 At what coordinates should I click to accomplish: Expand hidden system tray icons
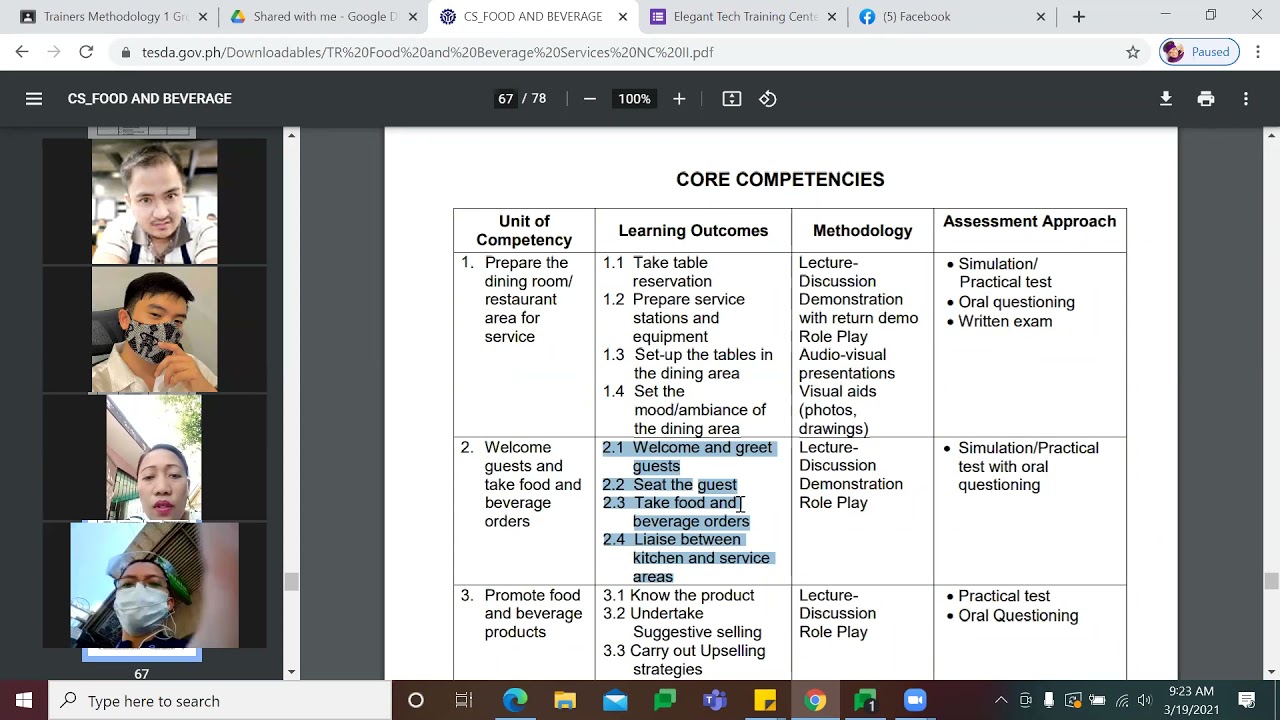(1001, 701)
